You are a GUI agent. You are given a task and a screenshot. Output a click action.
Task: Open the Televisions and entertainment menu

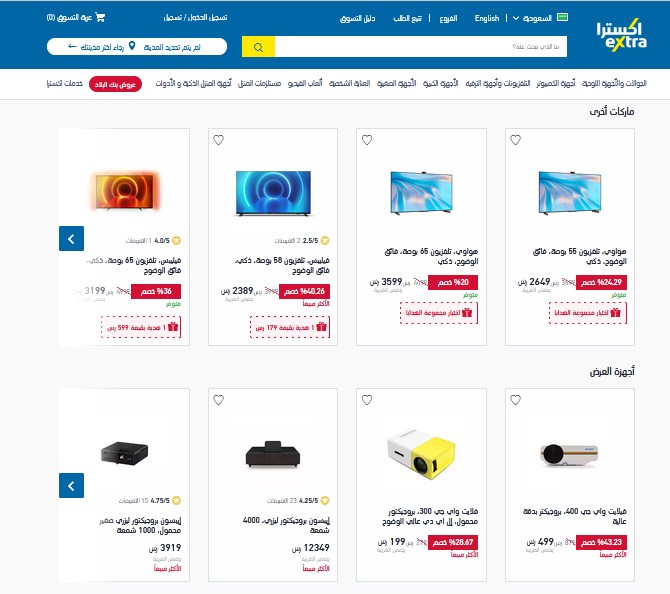tap(498, 83)
